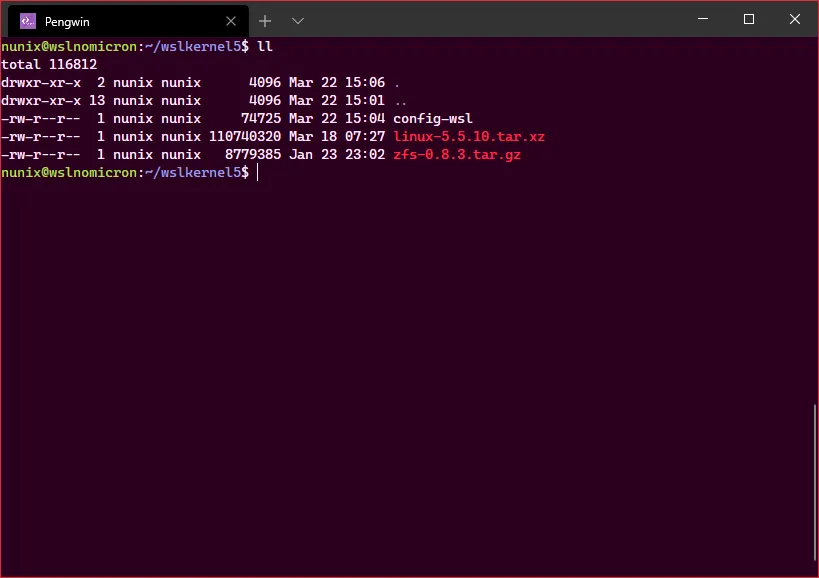
Task: Close the terminal window
Action: point(795,20)
